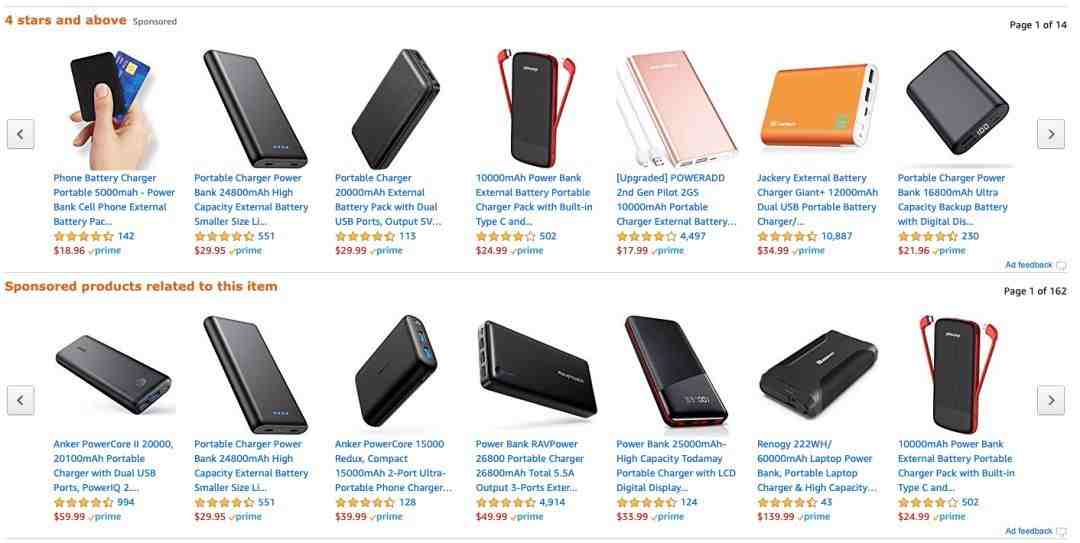Go to next page of 4 stars carousel

1050,134
